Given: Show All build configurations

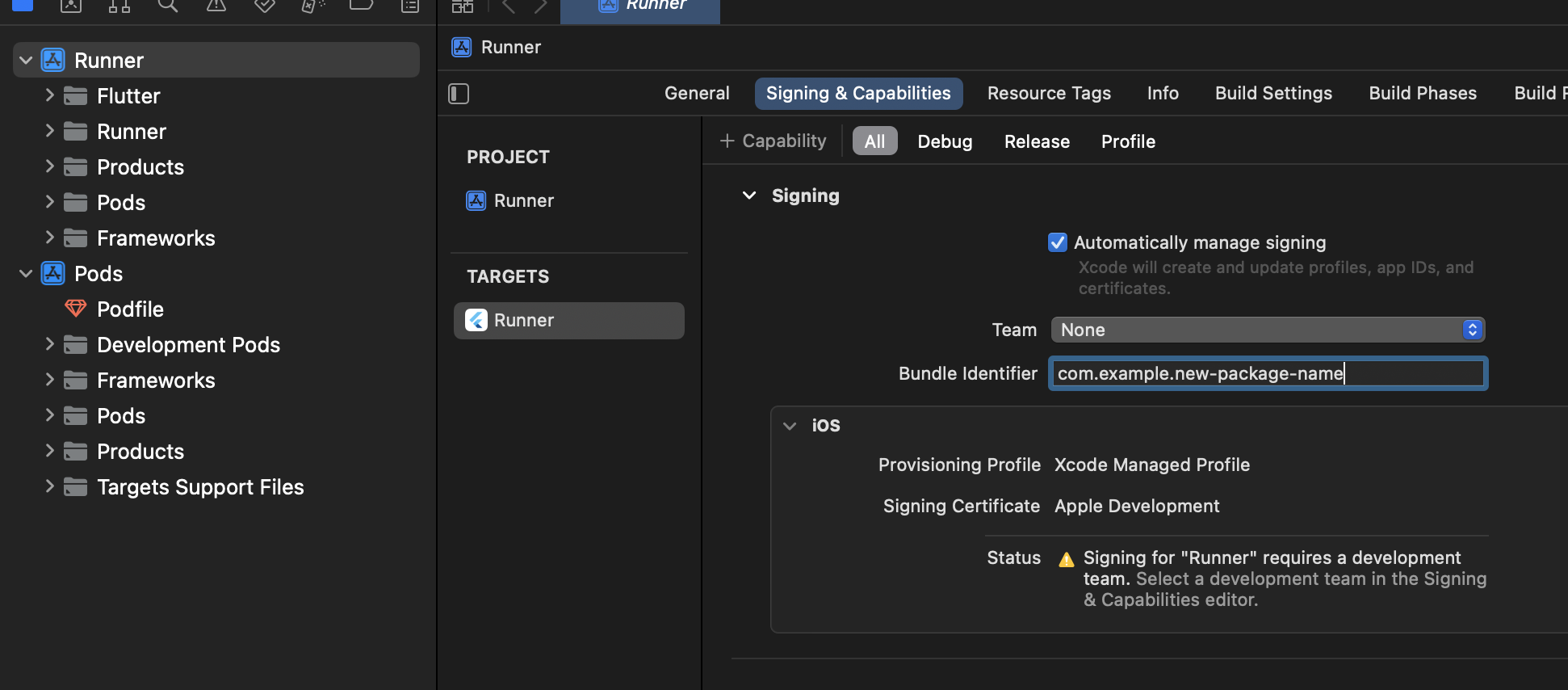Looking at the screenshot, I should 874,141.
